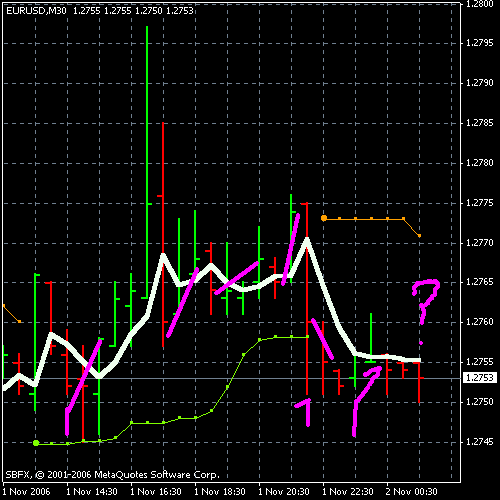Viewport: 500px width, 500px height.
Task: Click the SBFX MetaQuotes copyright text
Action: pyautogui.click(x=113, y=475)
